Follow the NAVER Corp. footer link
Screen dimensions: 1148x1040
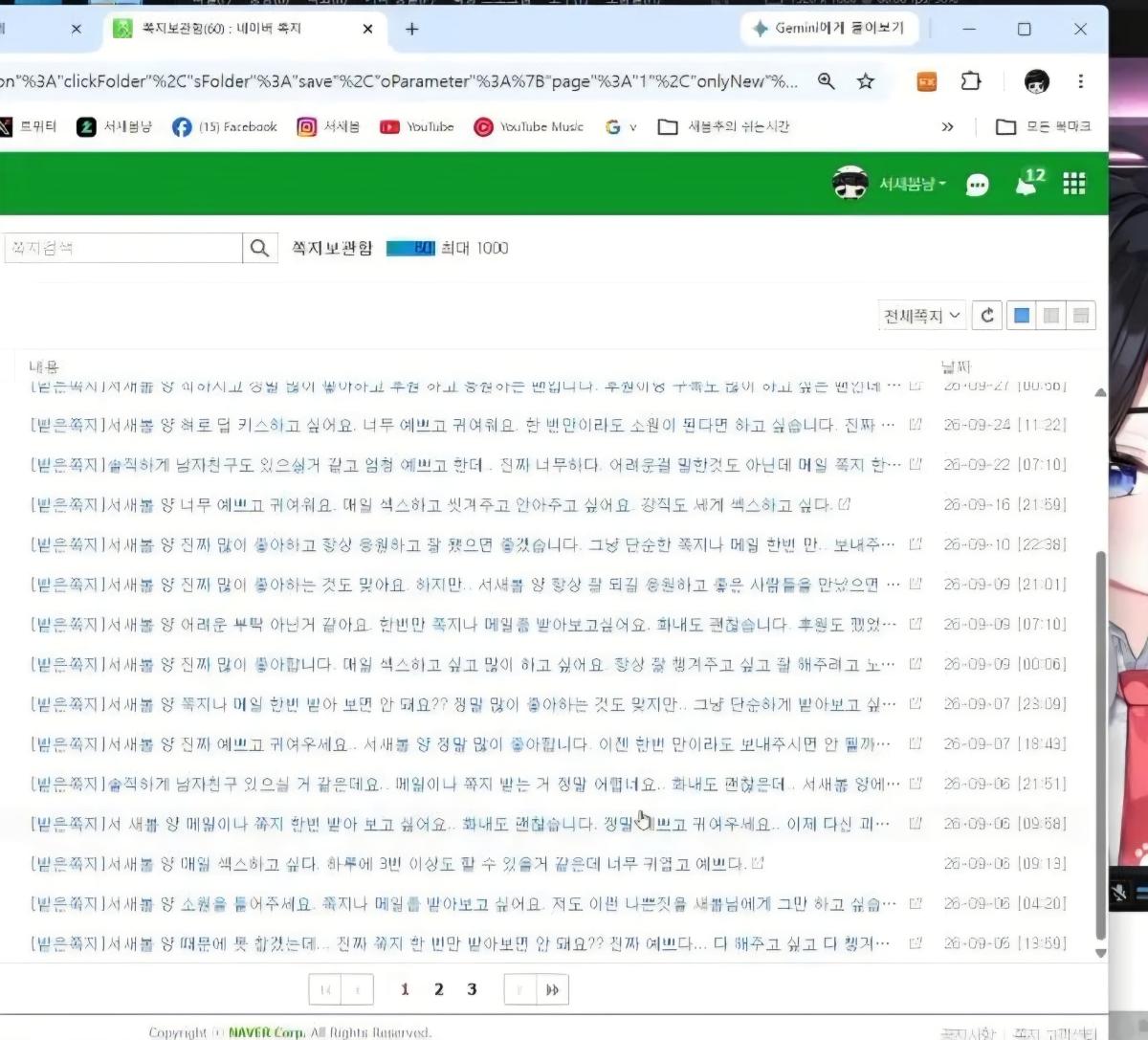click(266, 1032)
